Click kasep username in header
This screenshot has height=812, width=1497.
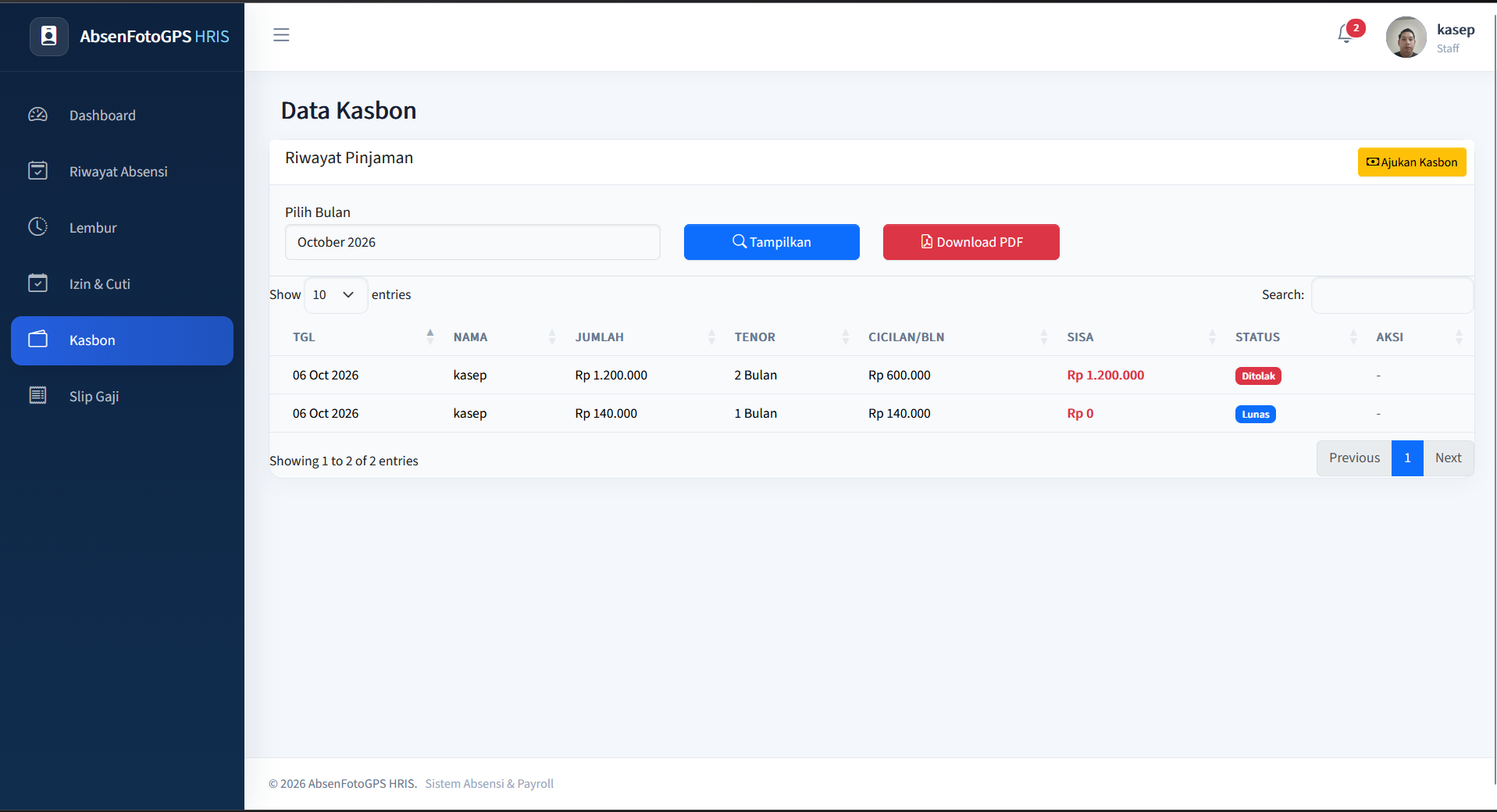coord(1456,30)
